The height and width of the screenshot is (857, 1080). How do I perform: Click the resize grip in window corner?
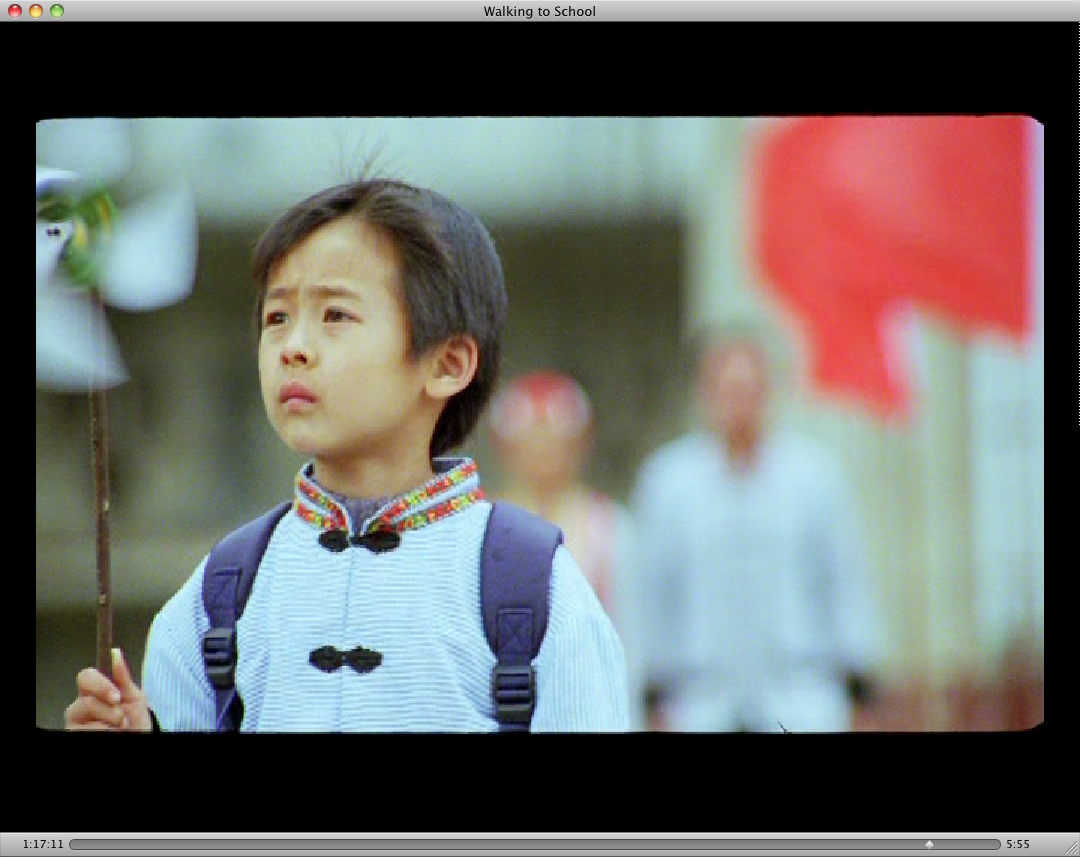coord(1071,848)
